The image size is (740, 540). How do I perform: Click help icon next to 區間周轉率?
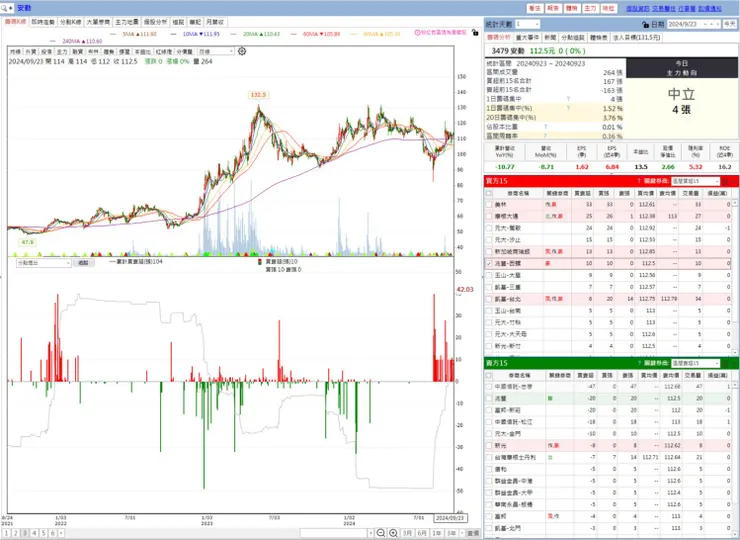[546, 136]
